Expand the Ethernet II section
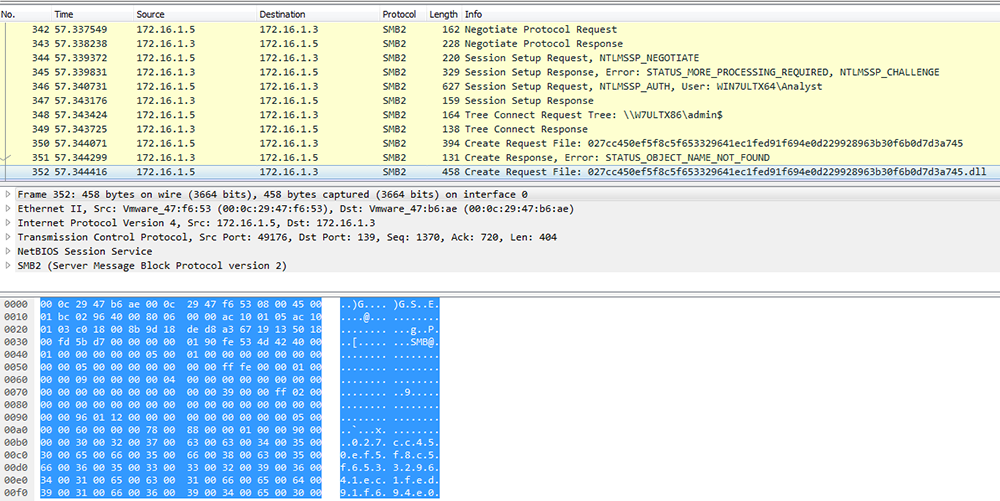The width and height of the screenshot is (1000, 501). (x=8, y=208)
